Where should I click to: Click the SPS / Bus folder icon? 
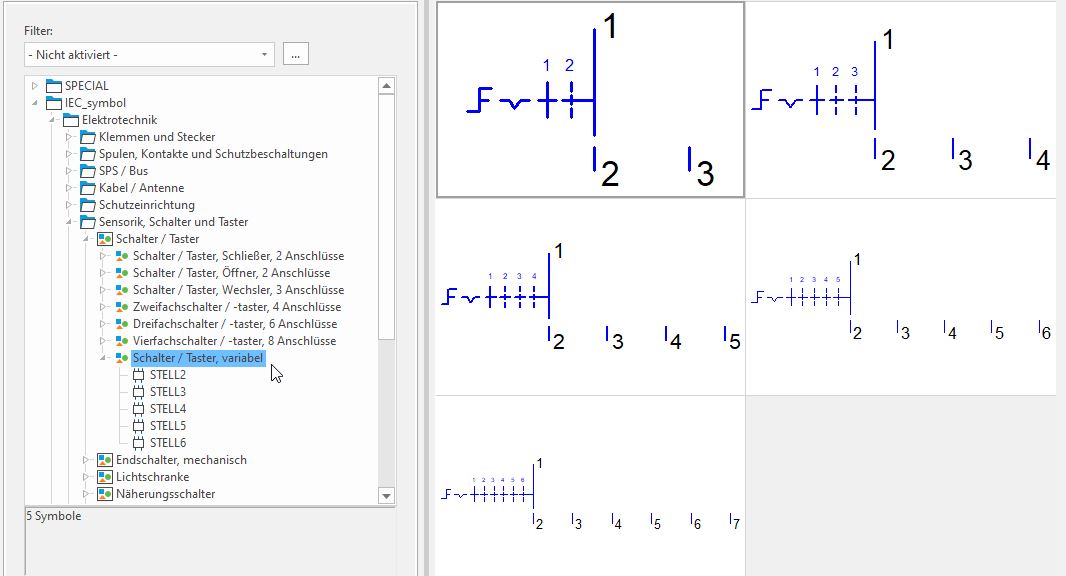(88, 171)
